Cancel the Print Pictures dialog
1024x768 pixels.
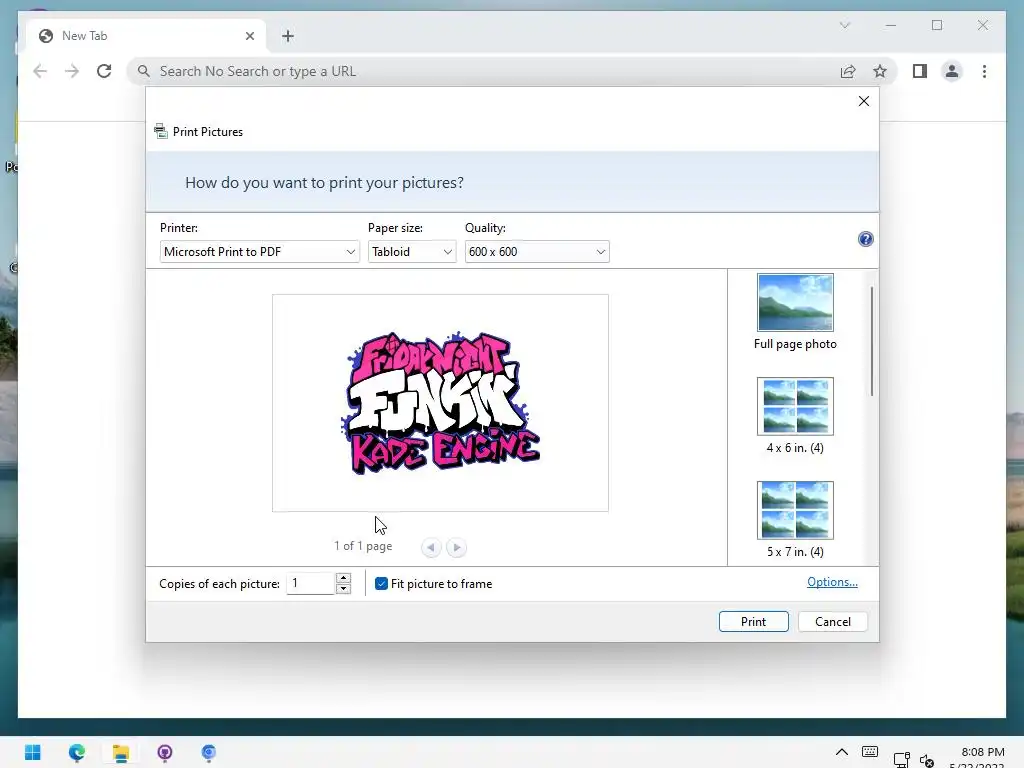pos(833,622)
